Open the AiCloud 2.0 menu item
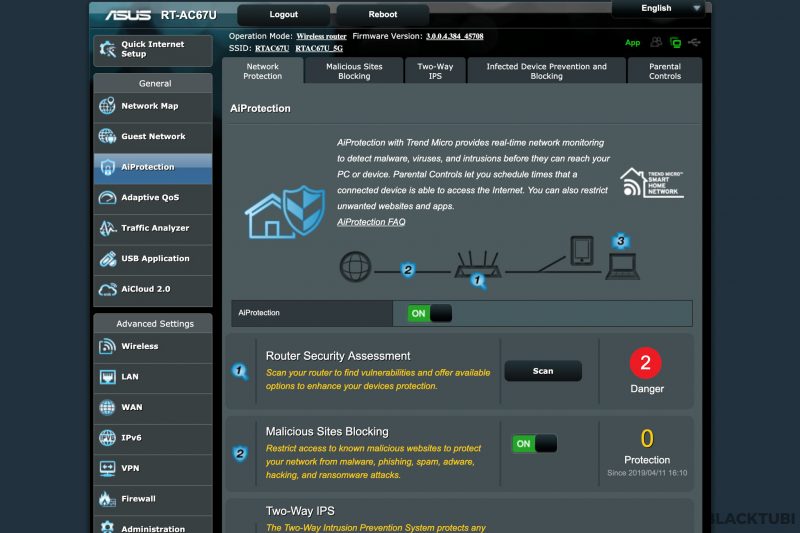The image size is (800, 533). (x=153, y=289)
